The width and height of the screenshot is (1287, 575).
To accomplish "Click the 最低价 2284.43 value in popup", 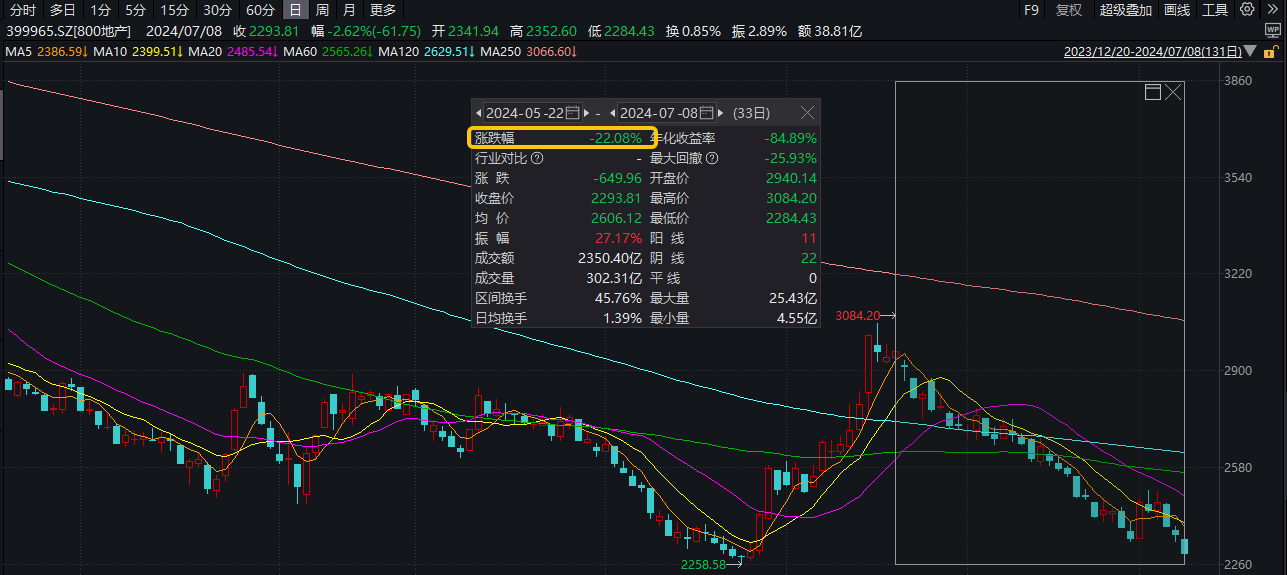I will [792, 218].
